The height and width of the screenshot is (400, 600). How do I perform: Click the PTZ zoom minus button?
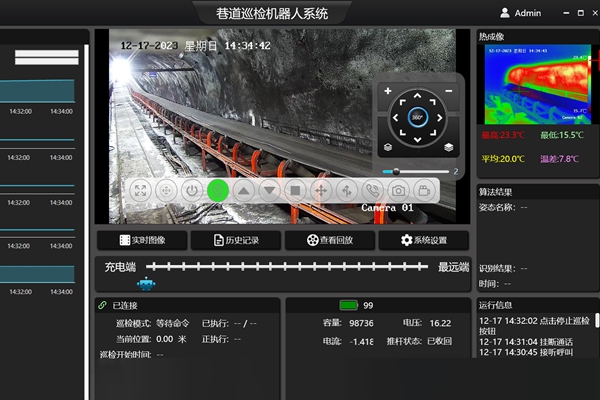click(x=449, y=91)
